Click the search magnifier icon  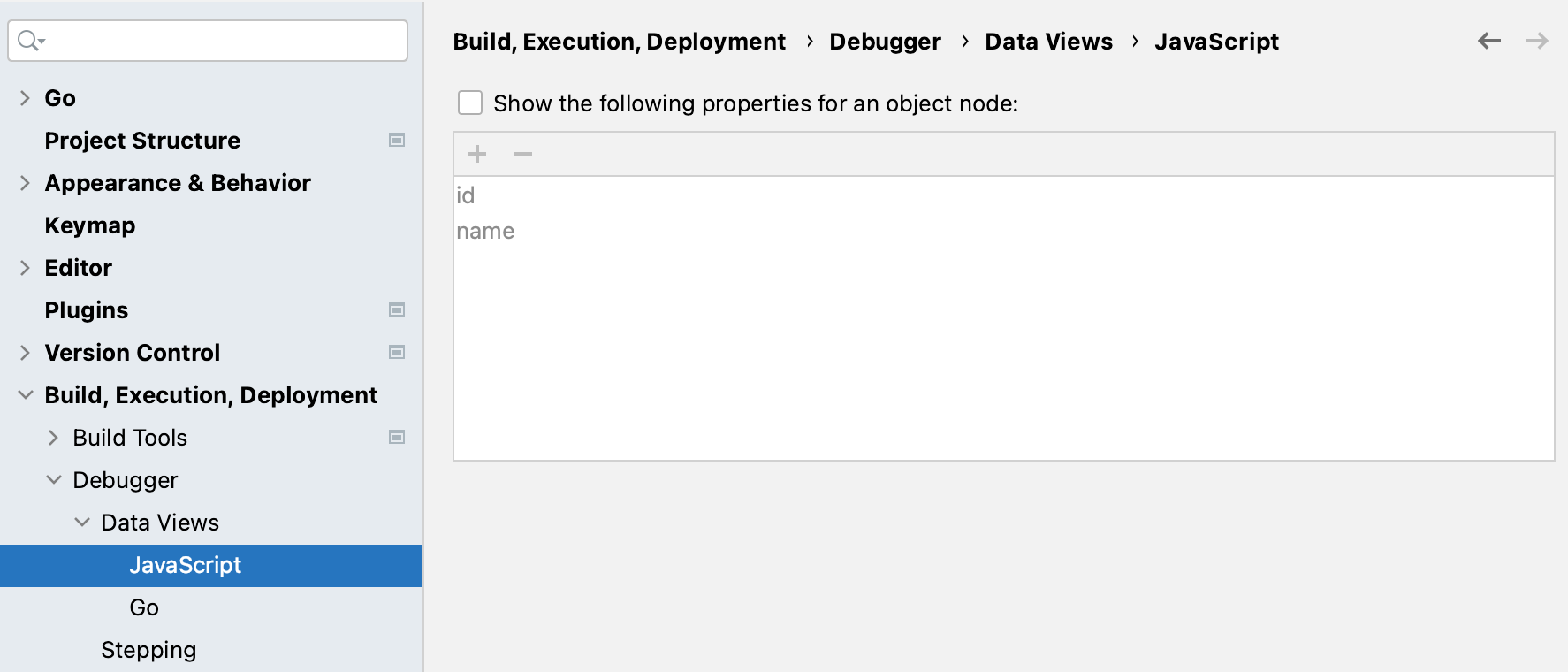point(30,41)
